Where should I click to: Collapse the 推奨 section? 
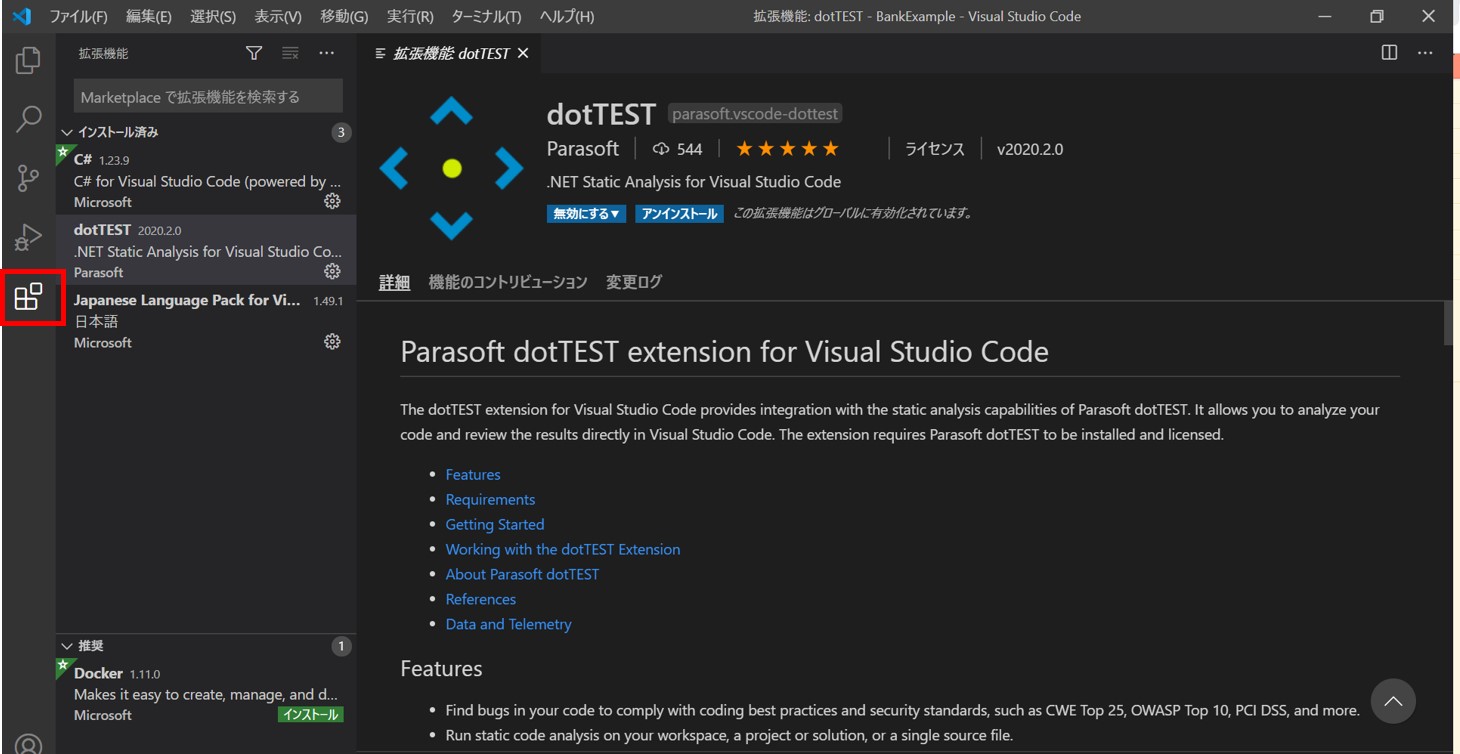(83, 646)
